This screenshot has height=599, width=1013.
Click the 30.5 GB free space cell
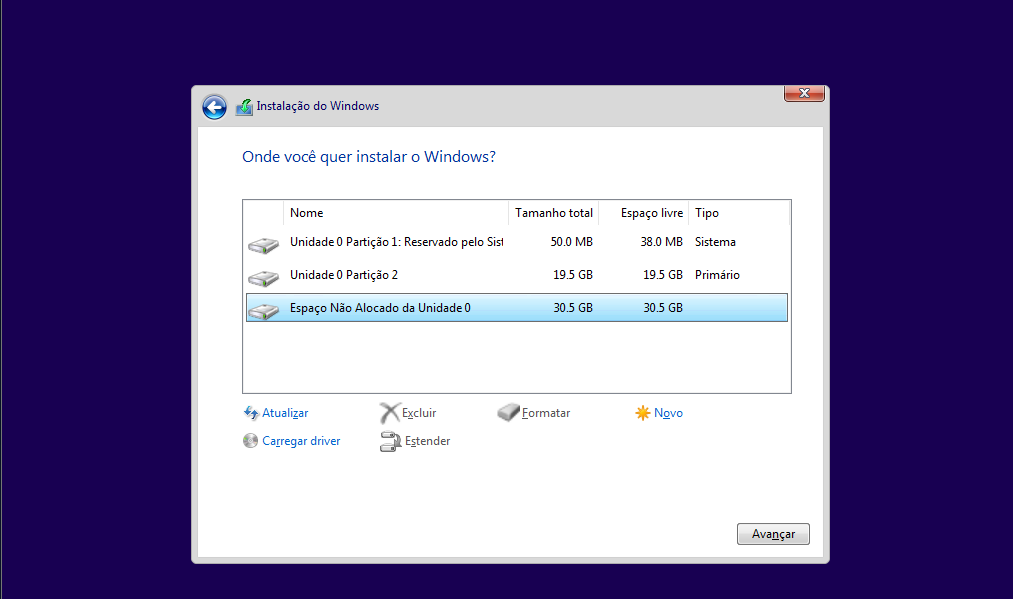(x=663, y=308)
